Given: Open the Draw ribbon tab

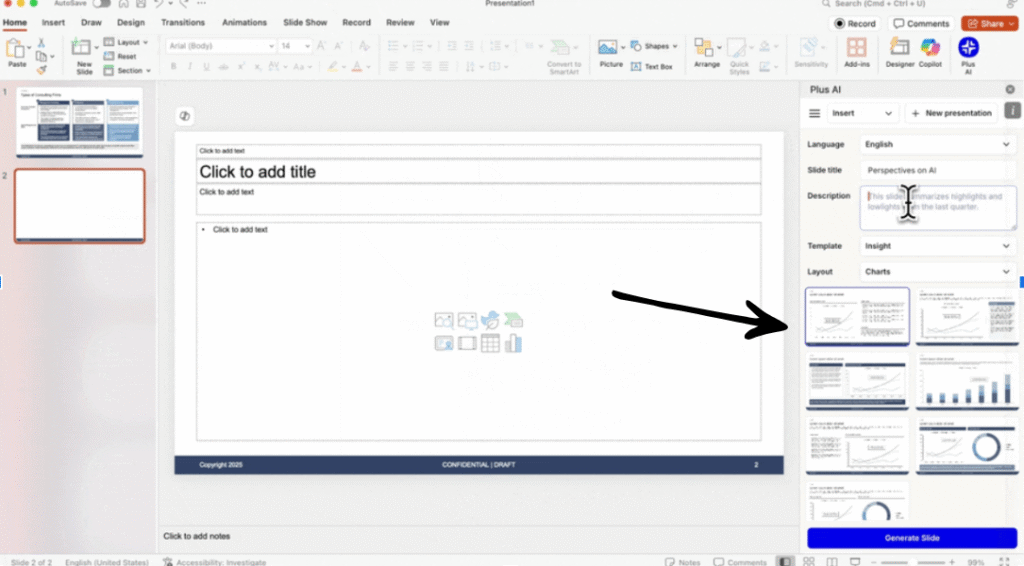Looking at the screenshot, I should pyautogui.click(x=91, y=22).
